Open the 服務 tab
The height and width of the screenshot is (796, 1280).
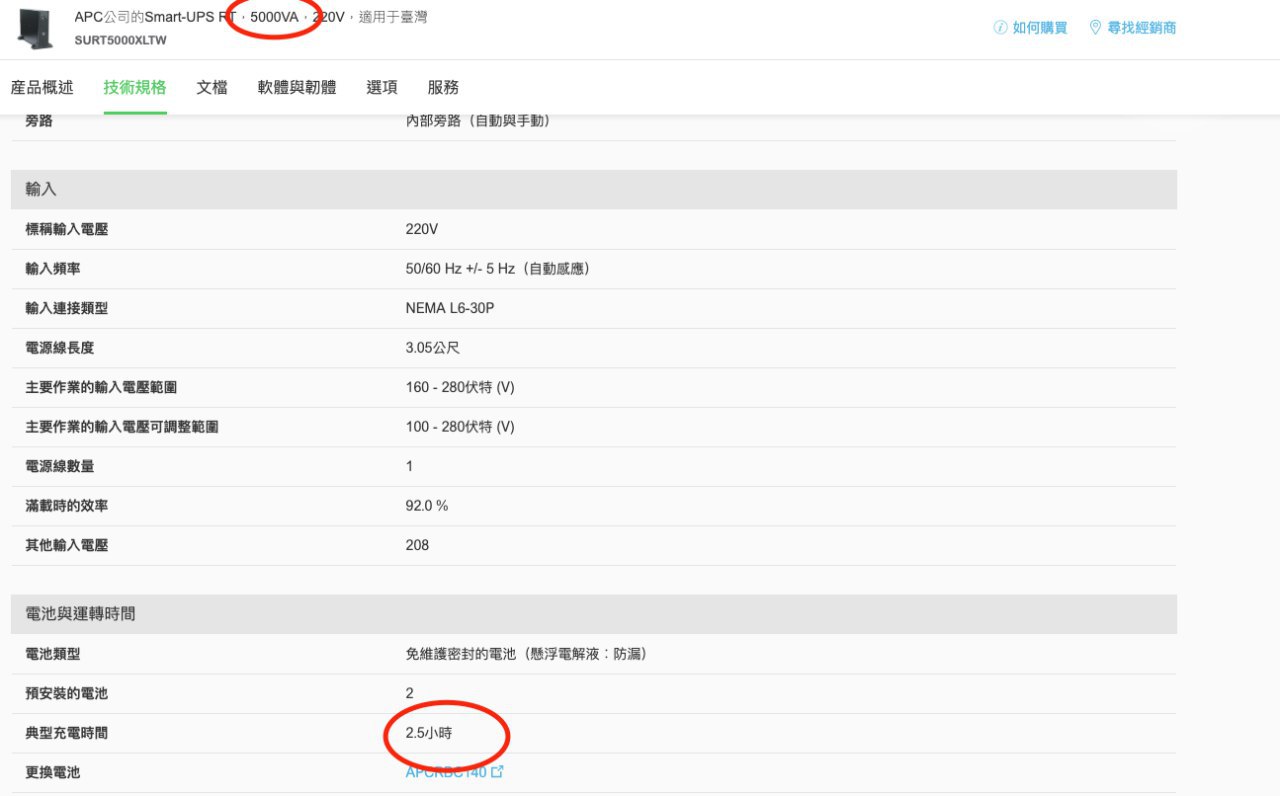[443, 88]
